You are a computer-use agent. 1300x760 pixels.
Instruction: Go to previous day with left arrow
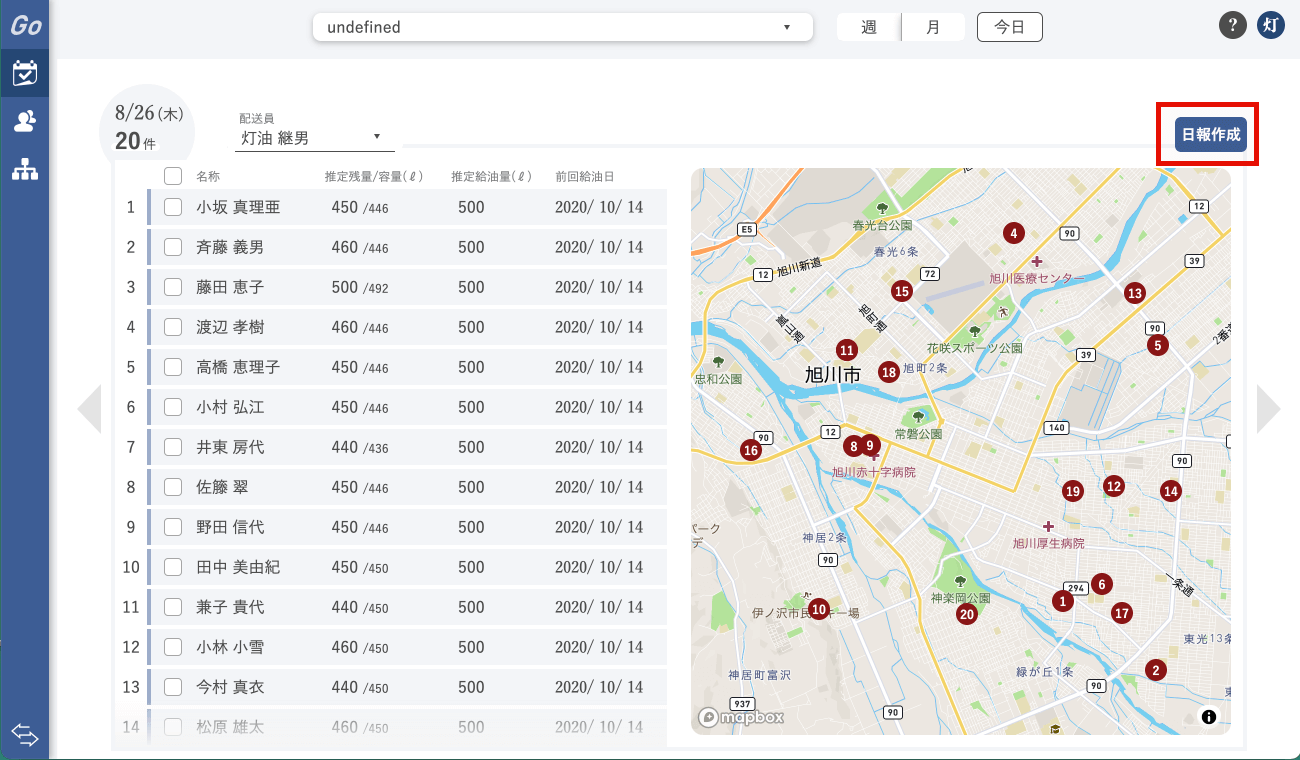click(90, 409)
